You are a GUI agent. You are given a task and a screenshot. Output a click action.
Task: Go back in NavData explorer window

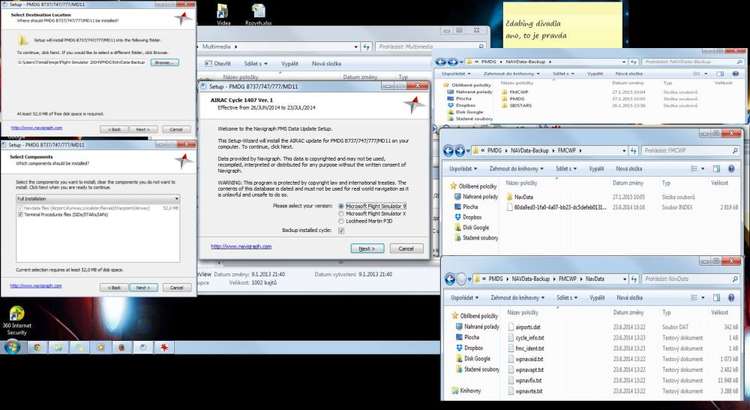[450, 279]
